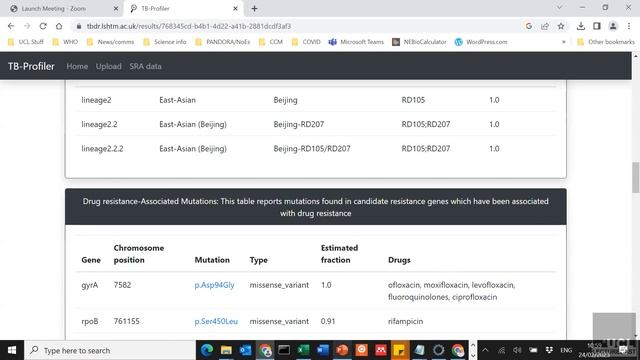Close the Launch Meeting - Zoom tab
This screenshot has height=360, width=640.
(x=116, y=9)
